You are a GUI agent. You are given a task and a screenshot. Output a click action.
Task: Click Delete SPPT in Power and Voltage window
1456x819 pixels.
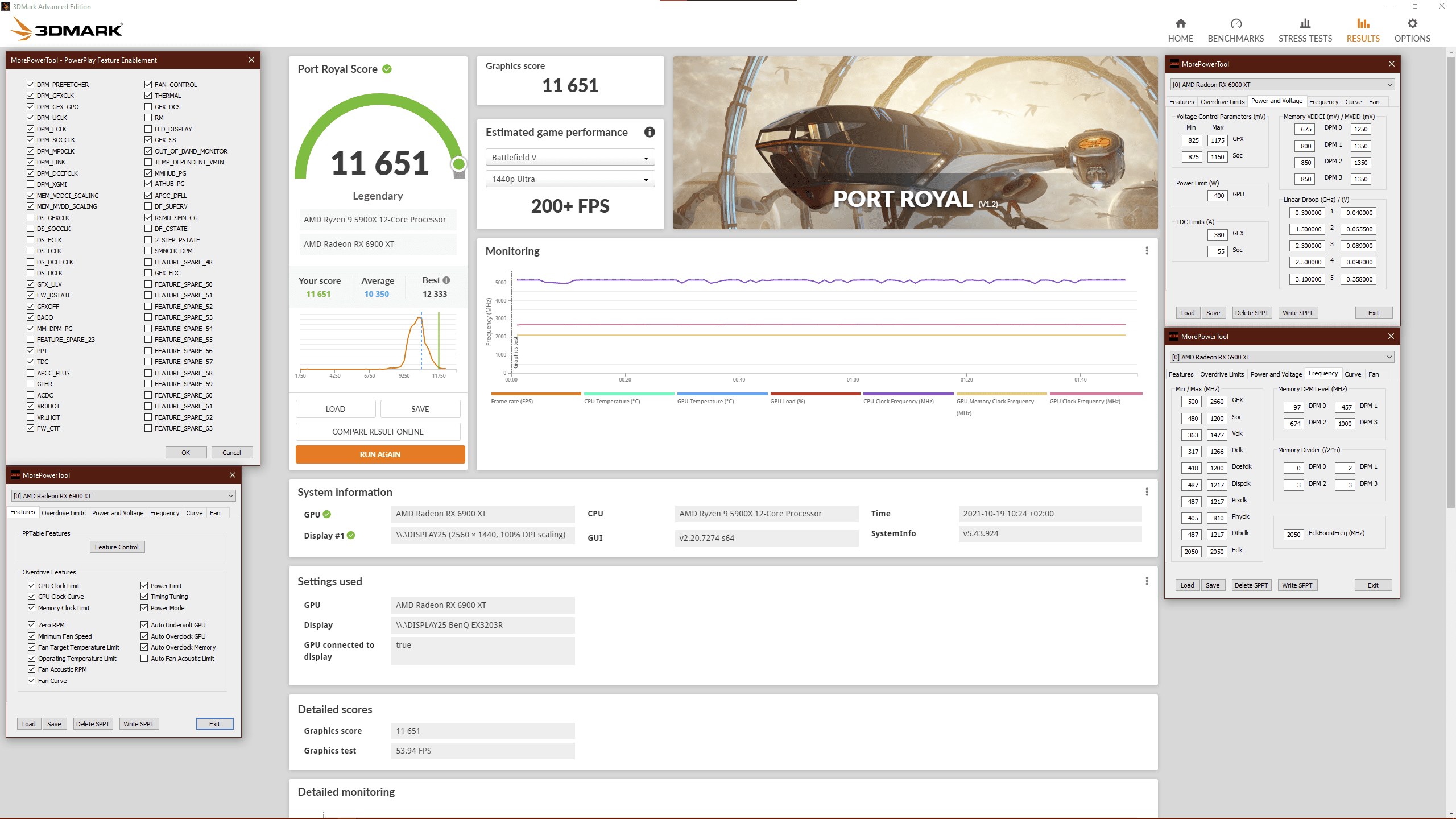(x=1252, y=313)
